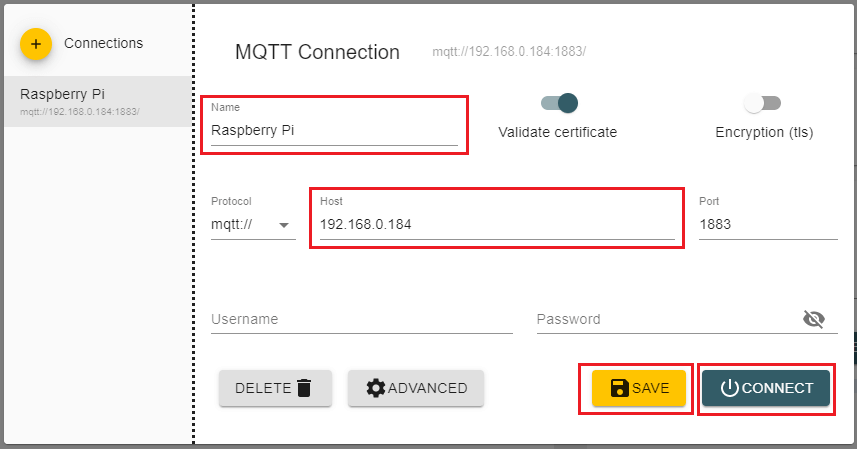Click the power icon on Connect

(x=729, y=388)
